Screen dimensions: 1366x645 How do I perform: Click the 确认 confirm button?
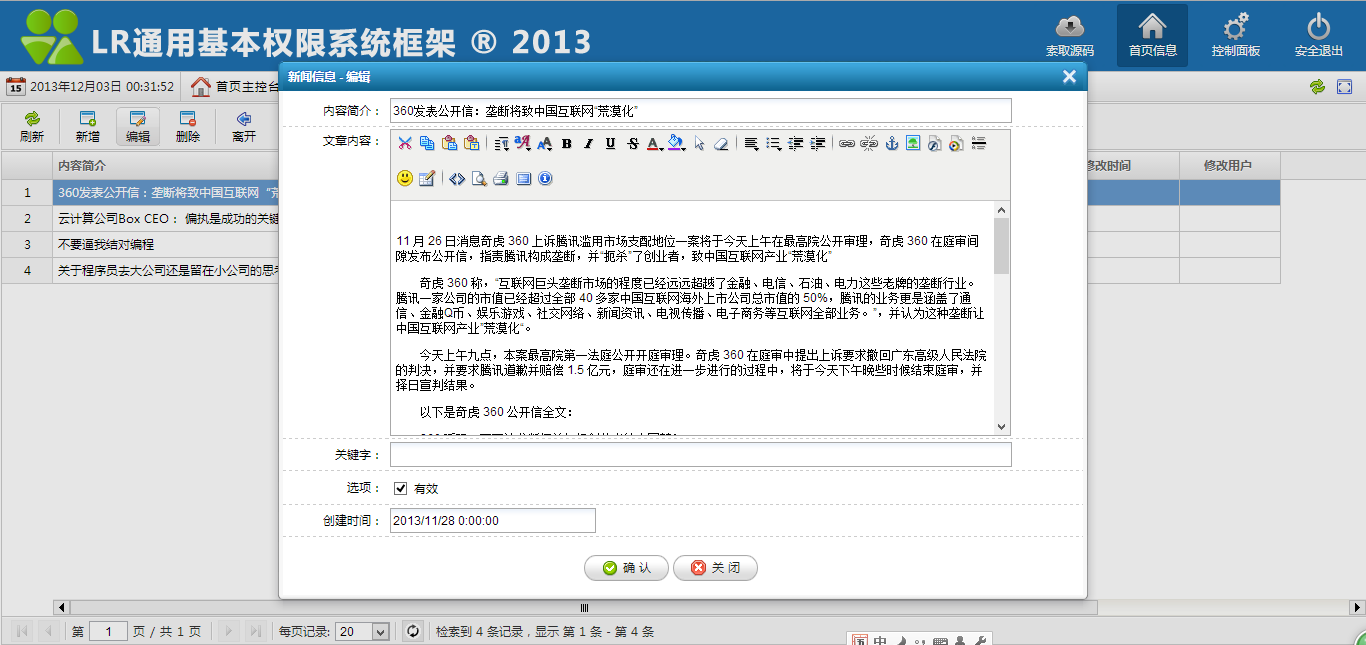coord(626,568)
